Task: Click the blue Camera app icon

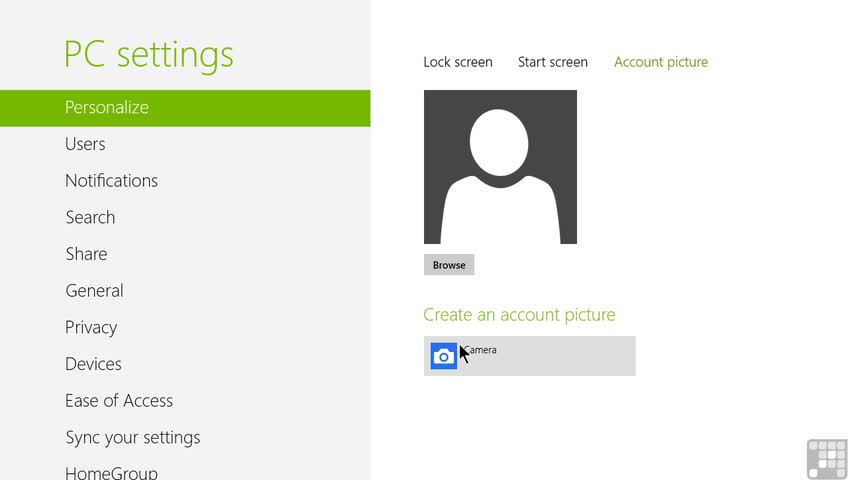Action: (443, 356)
